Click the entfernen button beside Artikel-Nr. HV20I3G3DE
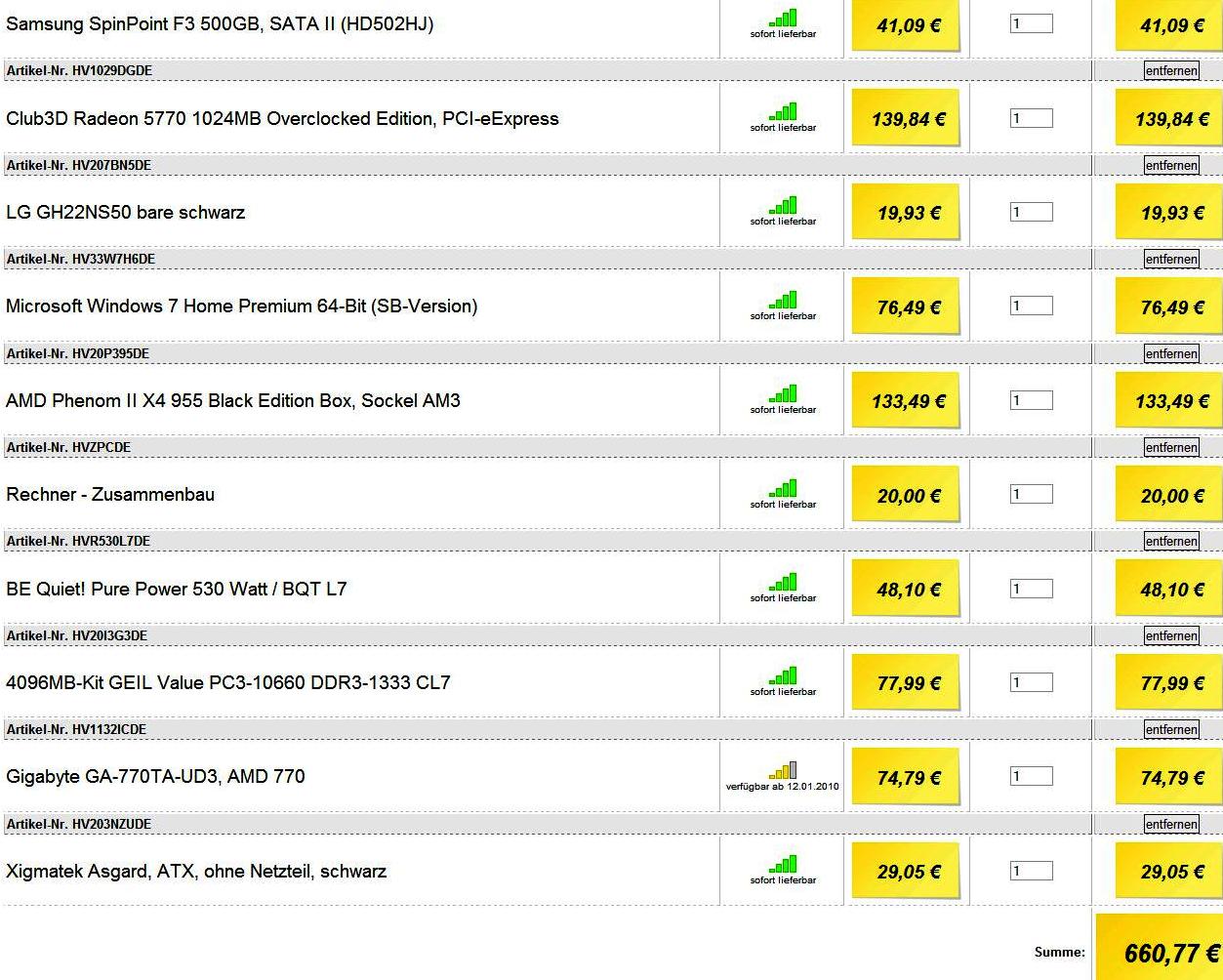 pos(1171,635)
